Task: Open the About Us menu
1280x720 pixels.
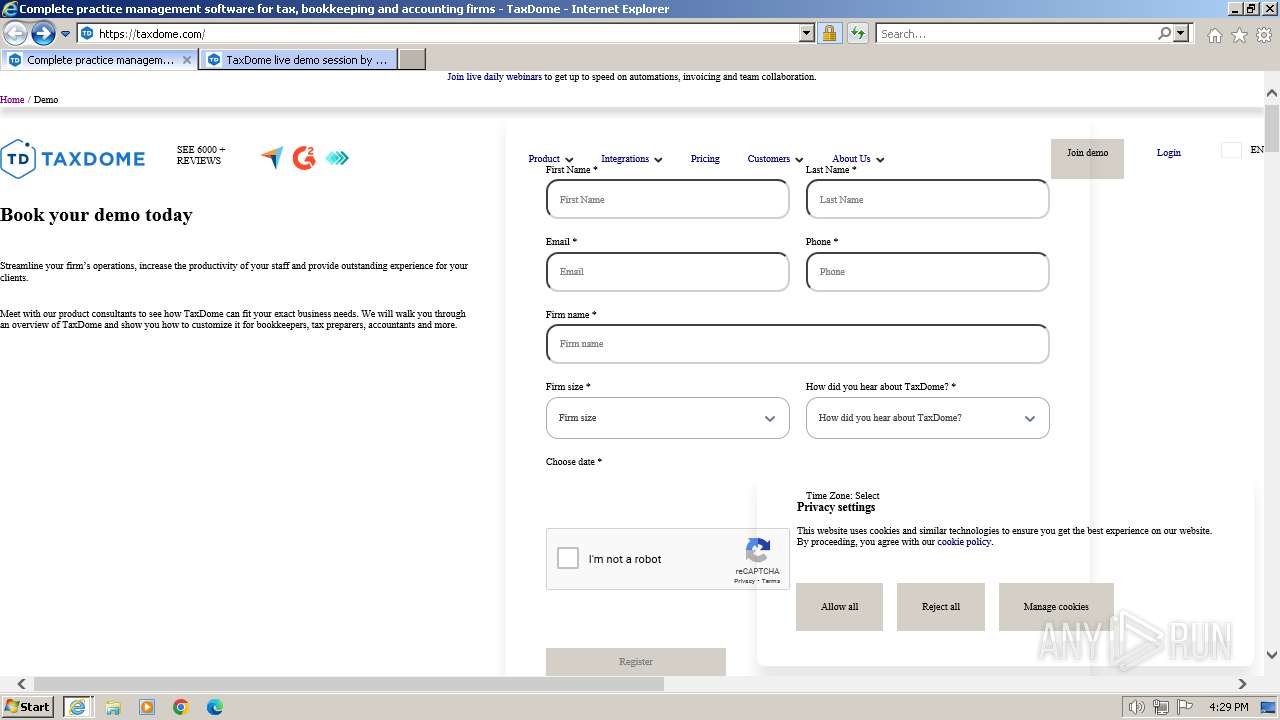Action: pyautogui.click(x=858, y=159)
